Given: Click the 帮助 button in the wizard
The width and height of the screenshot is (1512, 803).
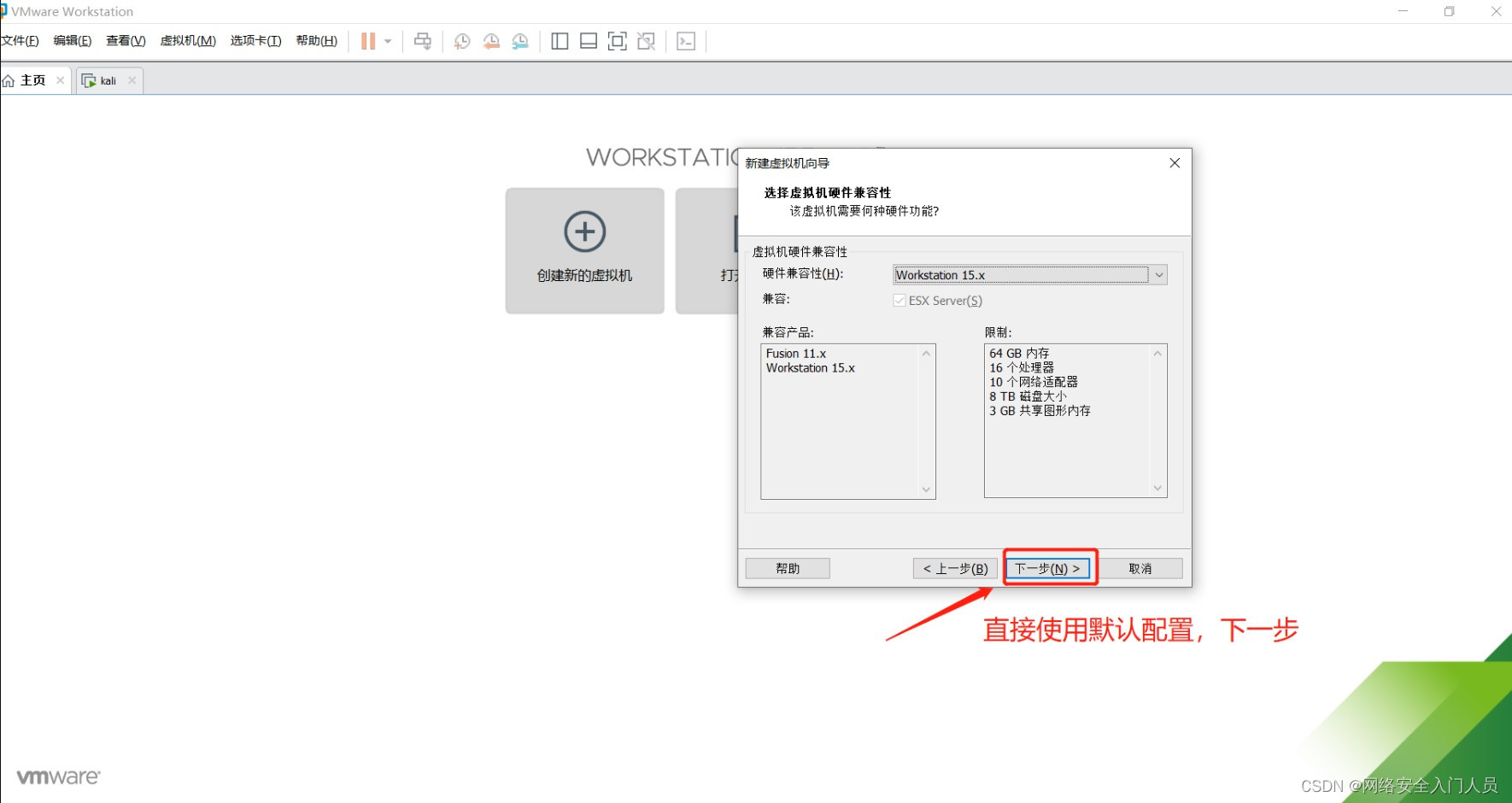Looking at the screenshot, I should click(787, 567).
